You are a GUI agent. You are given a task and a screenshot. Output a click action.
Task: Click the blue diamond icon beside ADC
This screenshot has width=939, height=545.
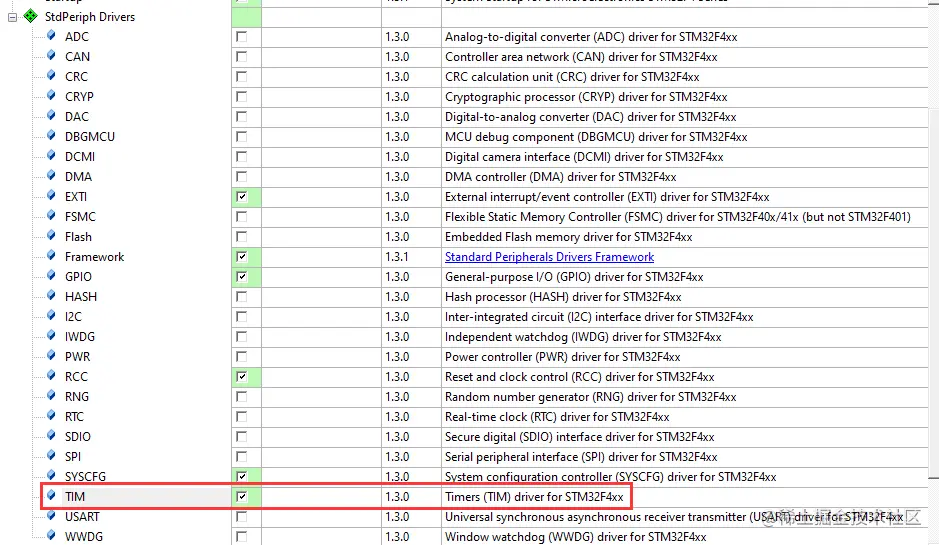pyautogui.click(x=52, y=36)
